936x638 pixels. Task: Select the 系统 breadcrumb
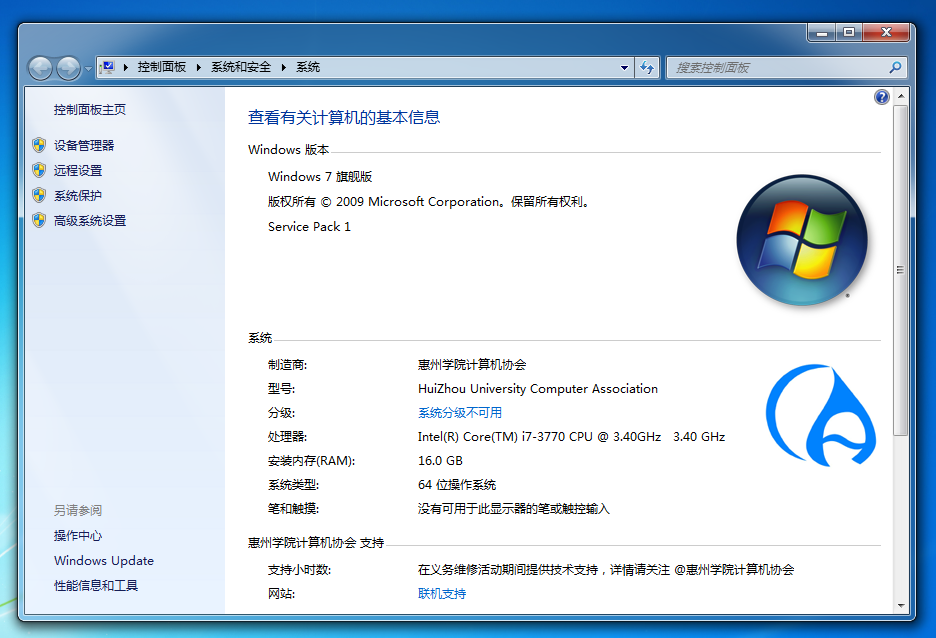[x=308, y=67]
